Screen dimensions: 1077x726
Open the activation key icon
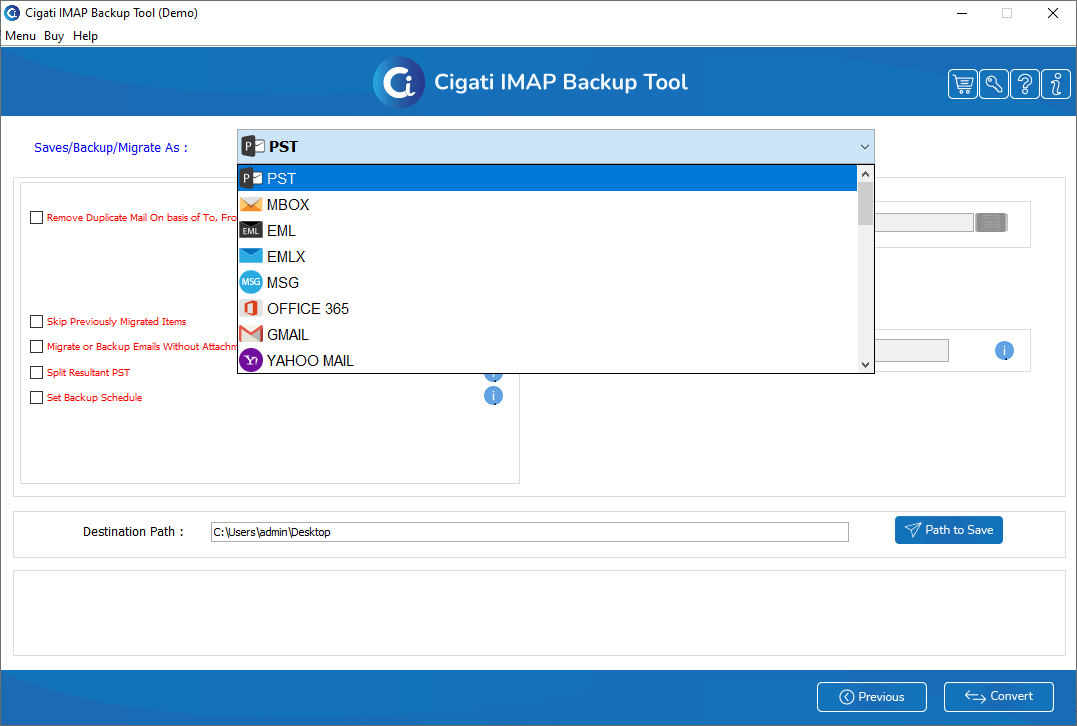point(993,84)
